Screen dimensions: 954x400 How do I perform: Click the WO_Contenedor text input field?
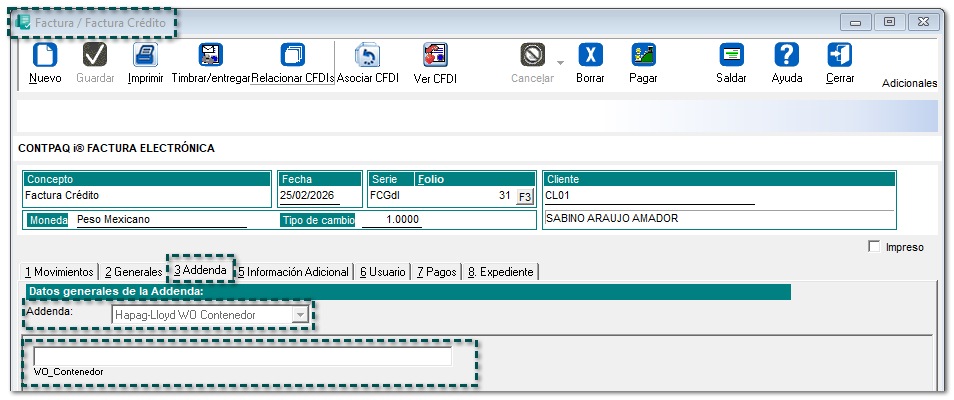pos(242,356)
